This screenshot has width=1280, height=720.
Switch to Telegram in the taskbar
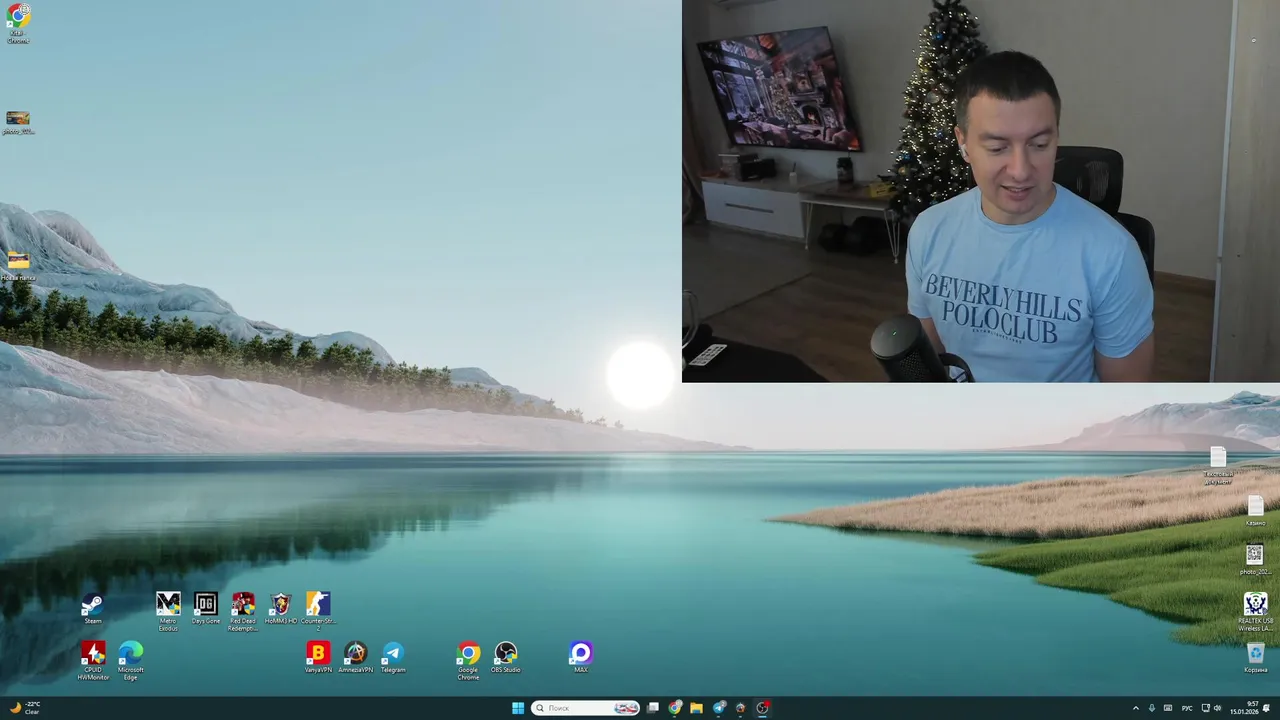click(x=719, y=708)
